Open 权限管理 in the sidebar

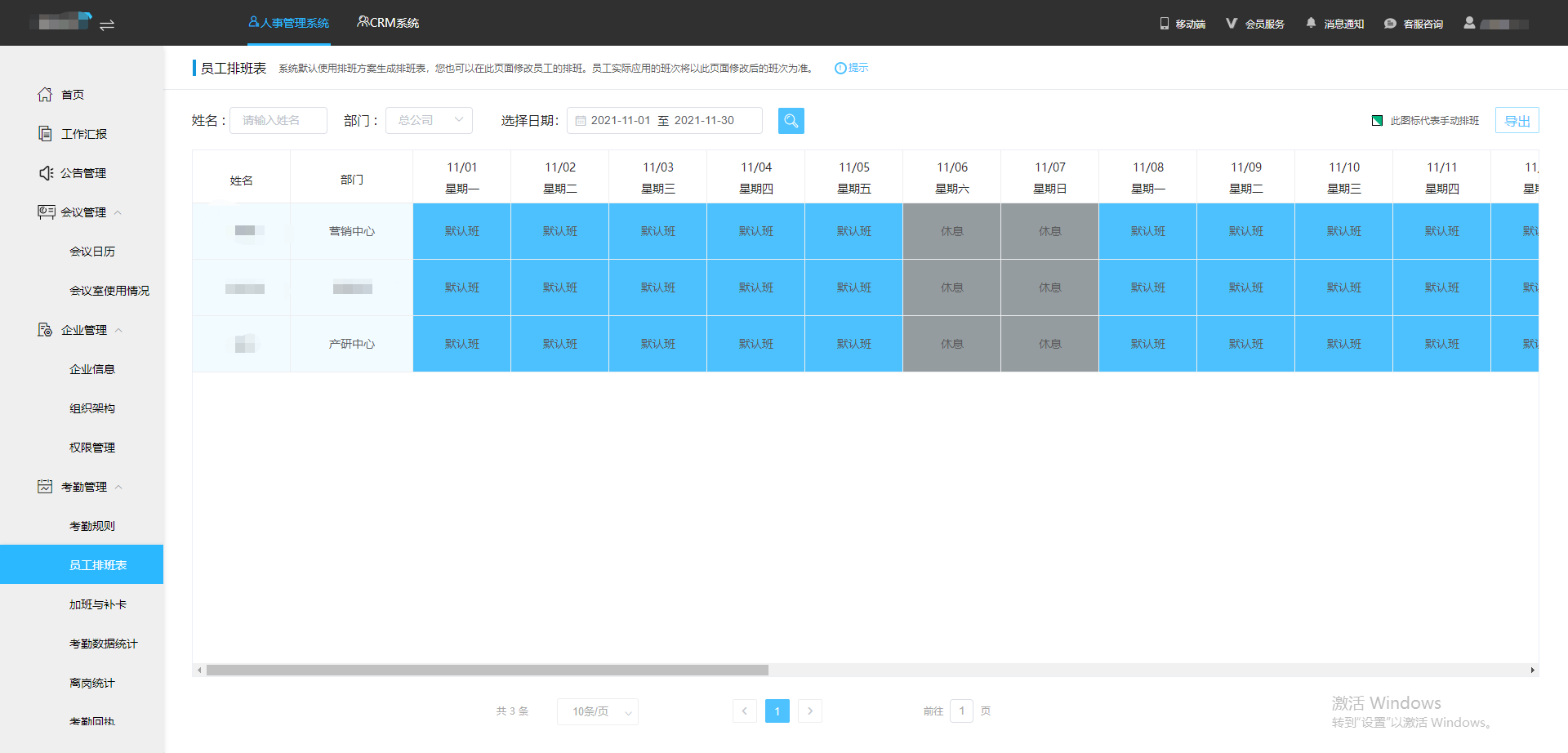[92, 448]
